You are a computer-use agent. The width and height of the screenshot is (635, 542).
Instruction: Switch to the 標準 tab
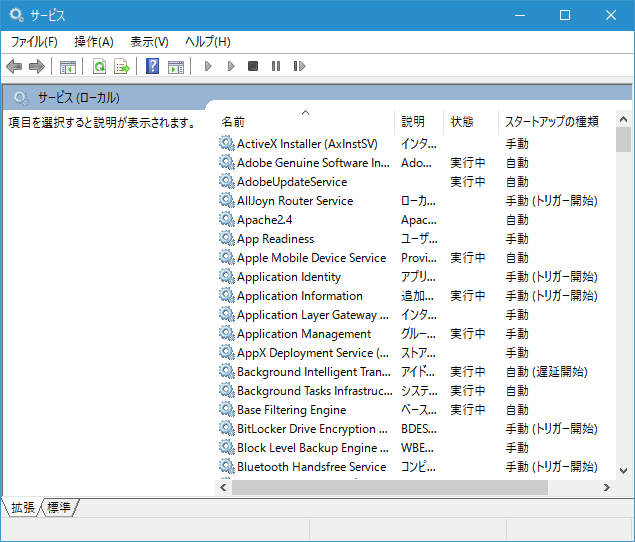[x=59, y=507]
